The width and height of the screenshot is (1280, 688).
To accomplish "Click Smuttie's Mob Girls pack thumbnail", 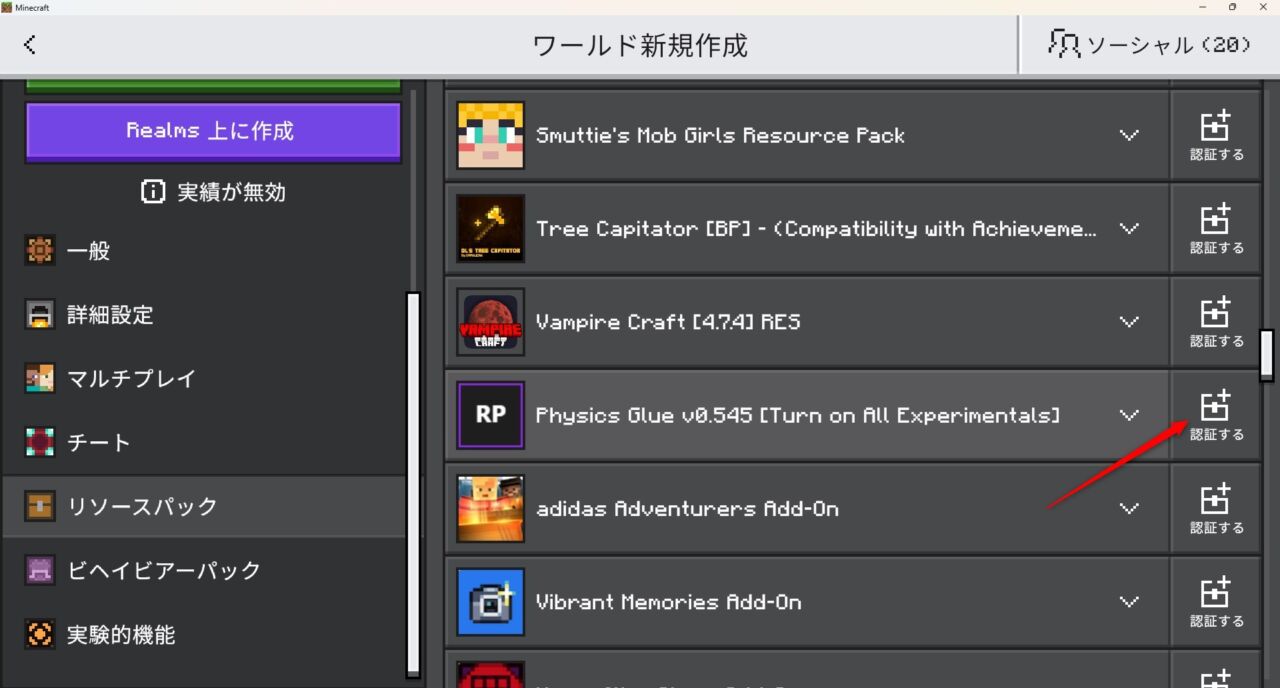I will 491,135.
